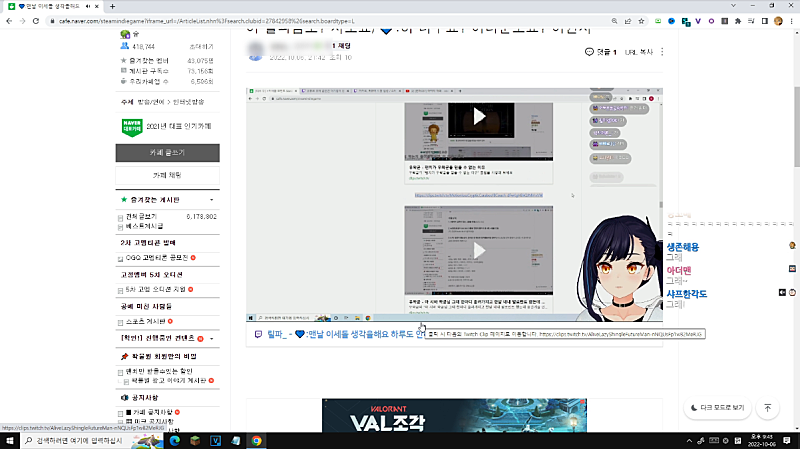
Task: Open the post's three-dot more options
Action: click(x=662, y=52)
